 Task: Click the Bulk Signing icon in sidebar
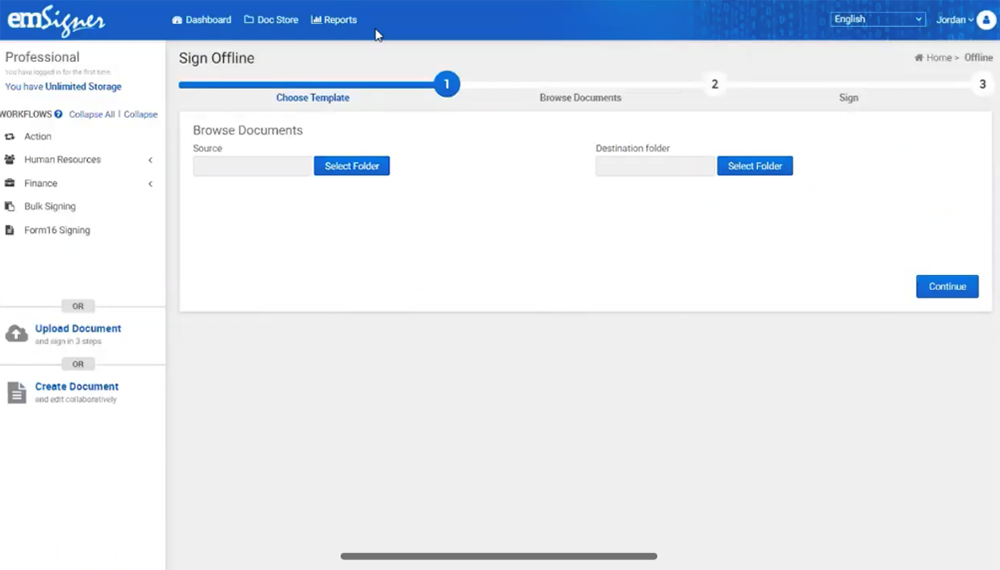[x=10, y=207]
